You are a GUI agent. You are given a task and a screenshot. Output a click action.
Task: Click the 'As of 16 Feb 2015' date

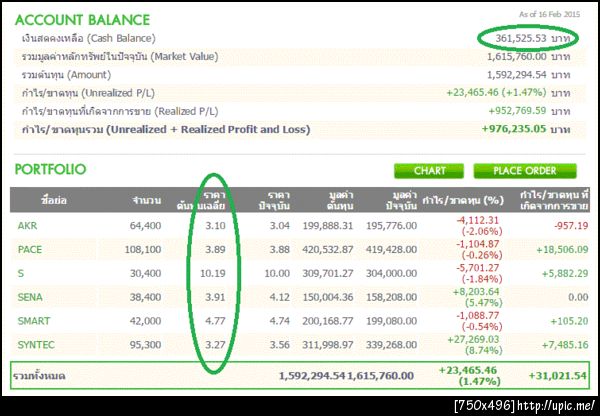pyautogui.click(x=549, y=15)
